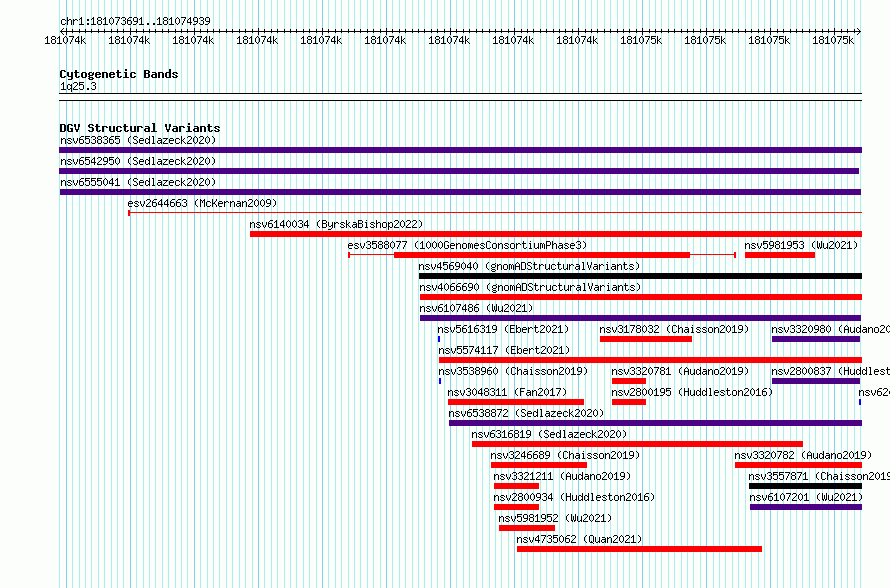
Task: Open the nsv6555041 (Sedlazeck2020) variant label
Action: coord(138,182)
